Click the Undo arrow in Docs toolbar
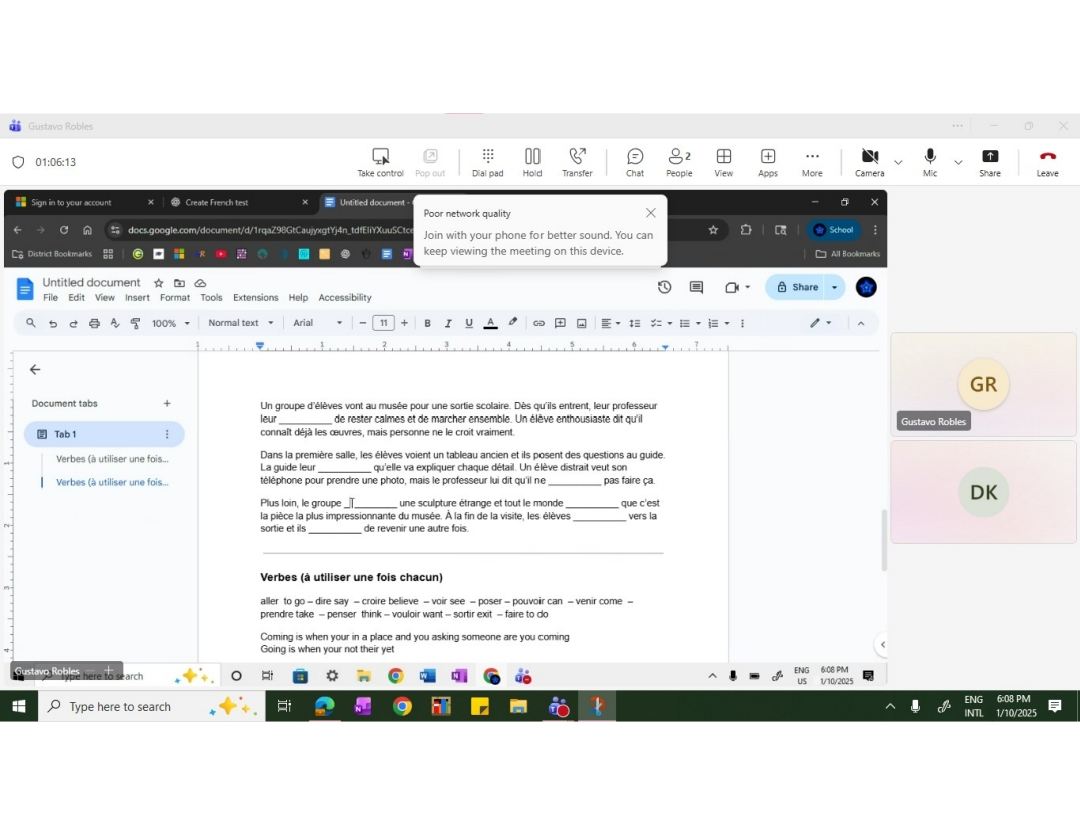This screenshot has height=834, width=1080. coord(52,323)
